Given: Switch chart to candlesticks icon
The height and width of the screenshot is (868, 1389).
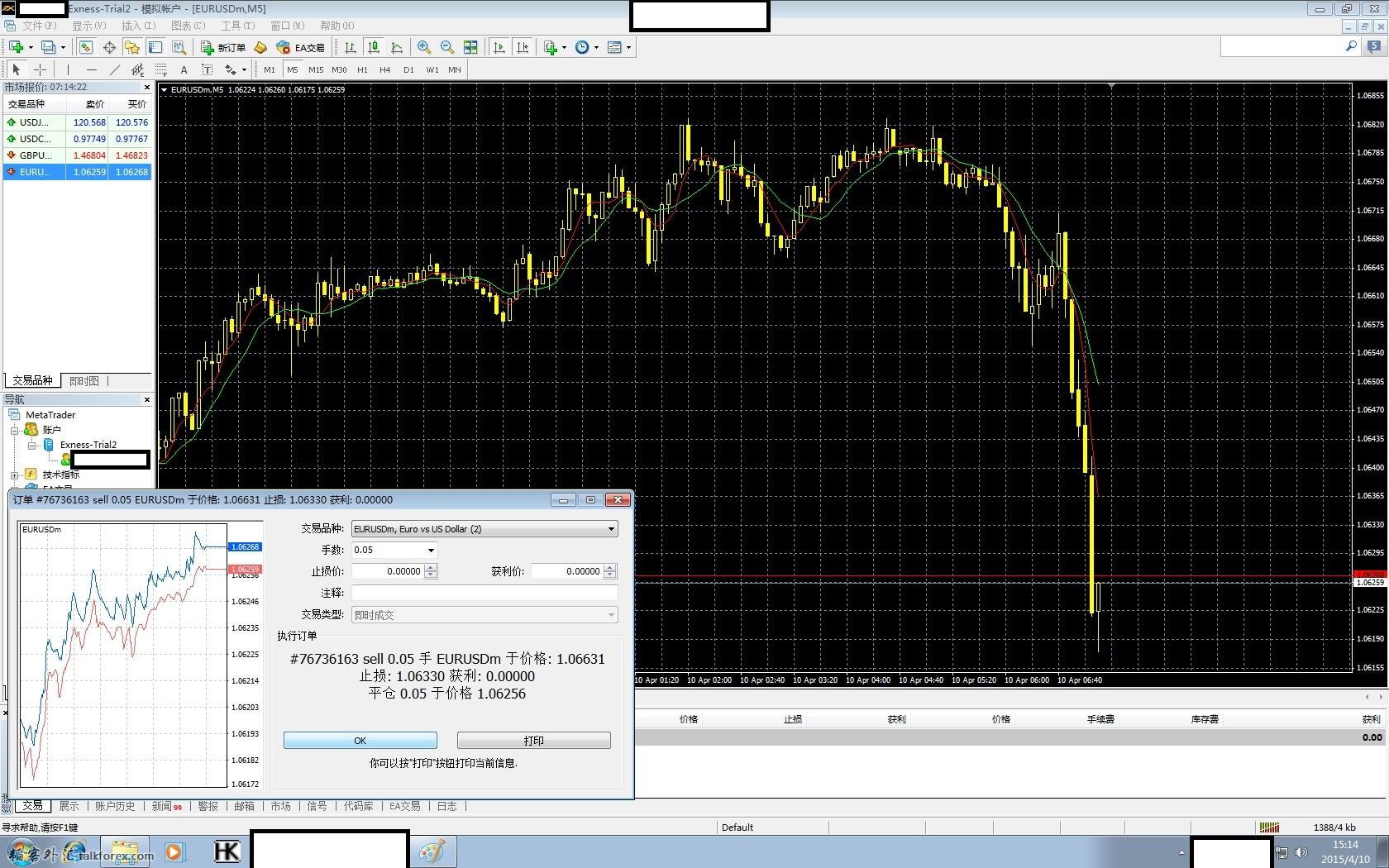Looking at the screenshot, I should coord(374,47).
